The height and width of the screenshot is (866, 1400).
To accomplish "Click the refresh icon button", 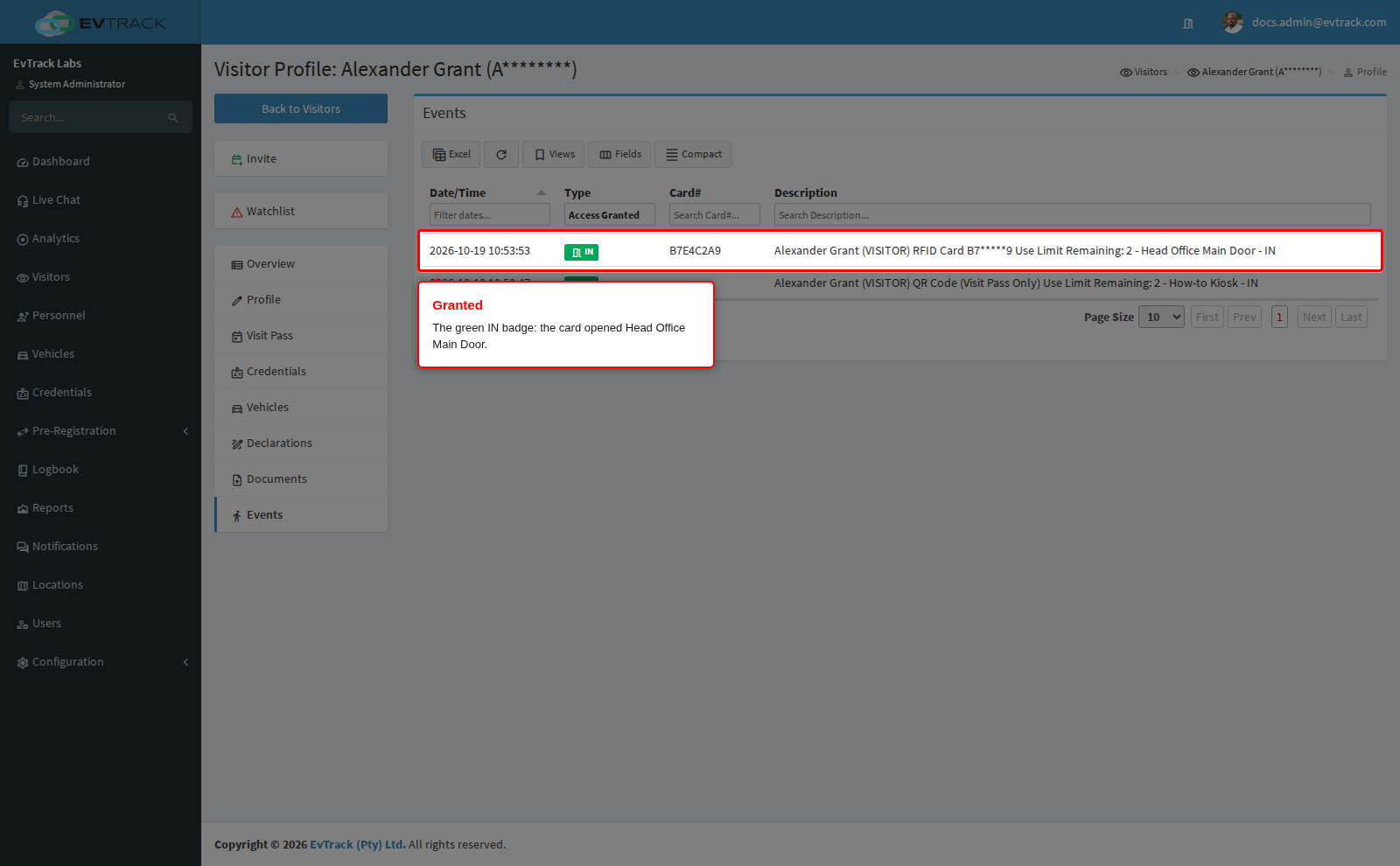I will (x=501, y=155).
